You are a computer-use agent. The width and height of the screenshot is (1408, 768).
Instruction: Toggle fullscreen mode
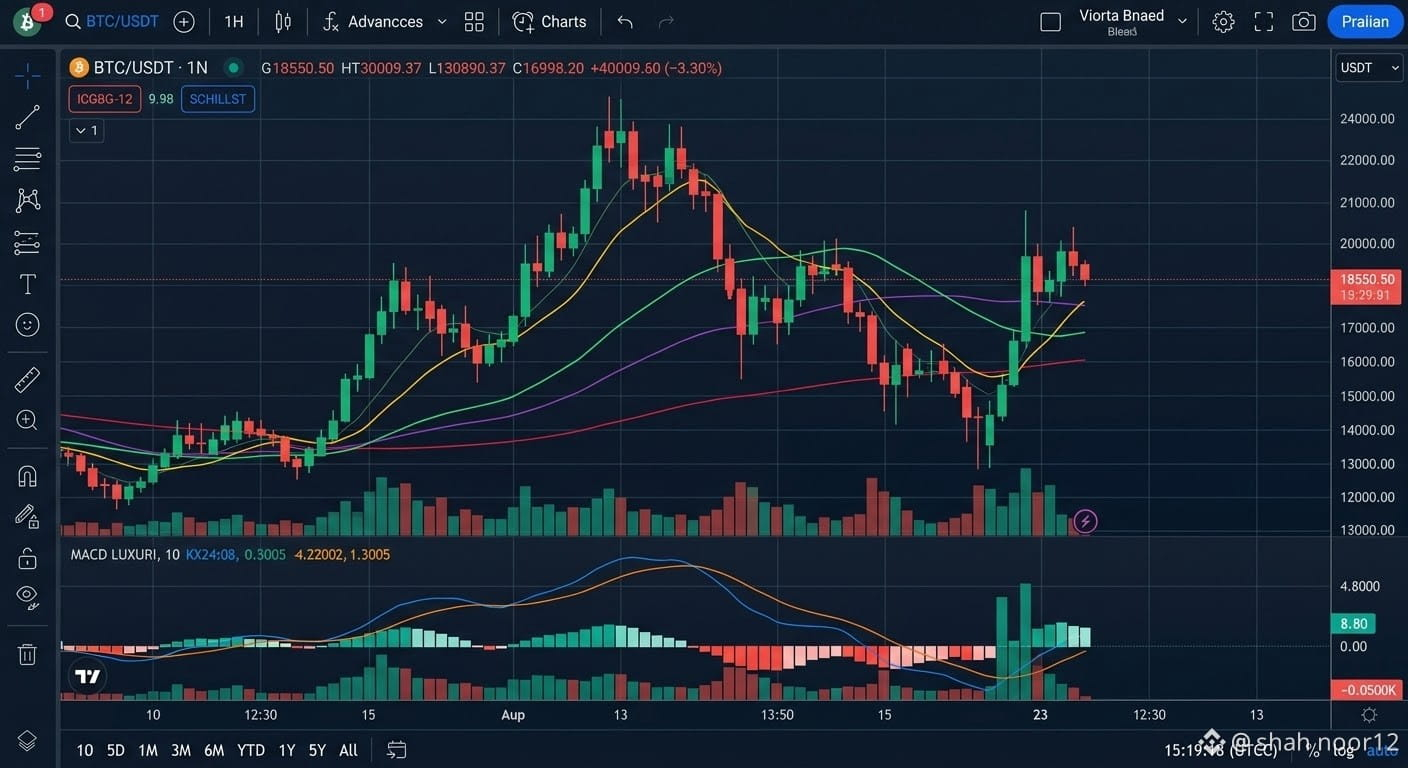coord(1264,21)
